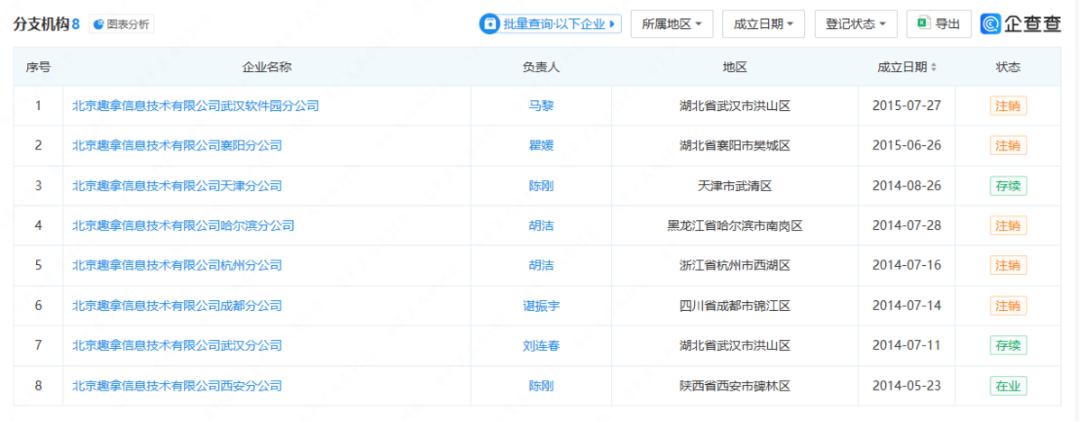The height and width of the screenshot is (422, 1080).
Task: Expand the 所属地区 region filter dropdown
Action: click(x=672, y=24)
